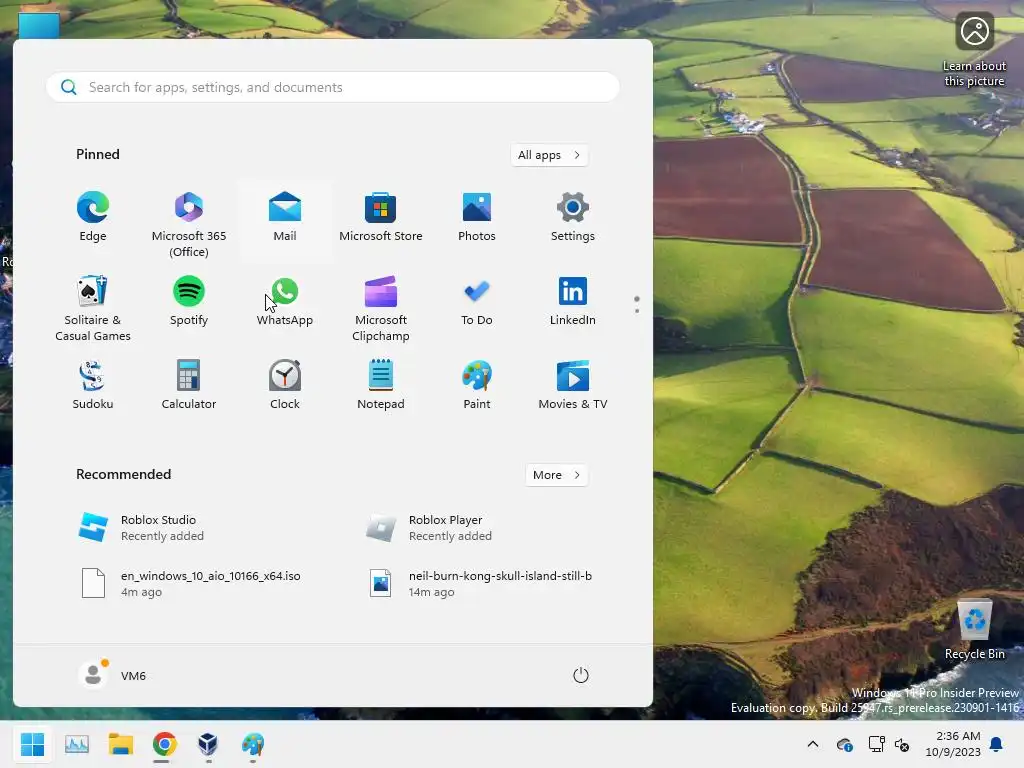Open Edge from pinned apps
This screenshot has height=768, width=1024.
click(93, 217)
